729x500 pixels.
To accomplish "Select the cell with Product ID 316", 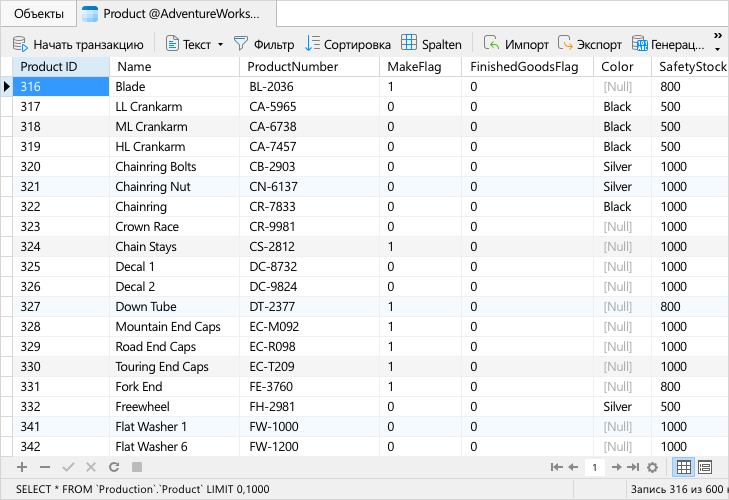I will [x=61, y=87].
